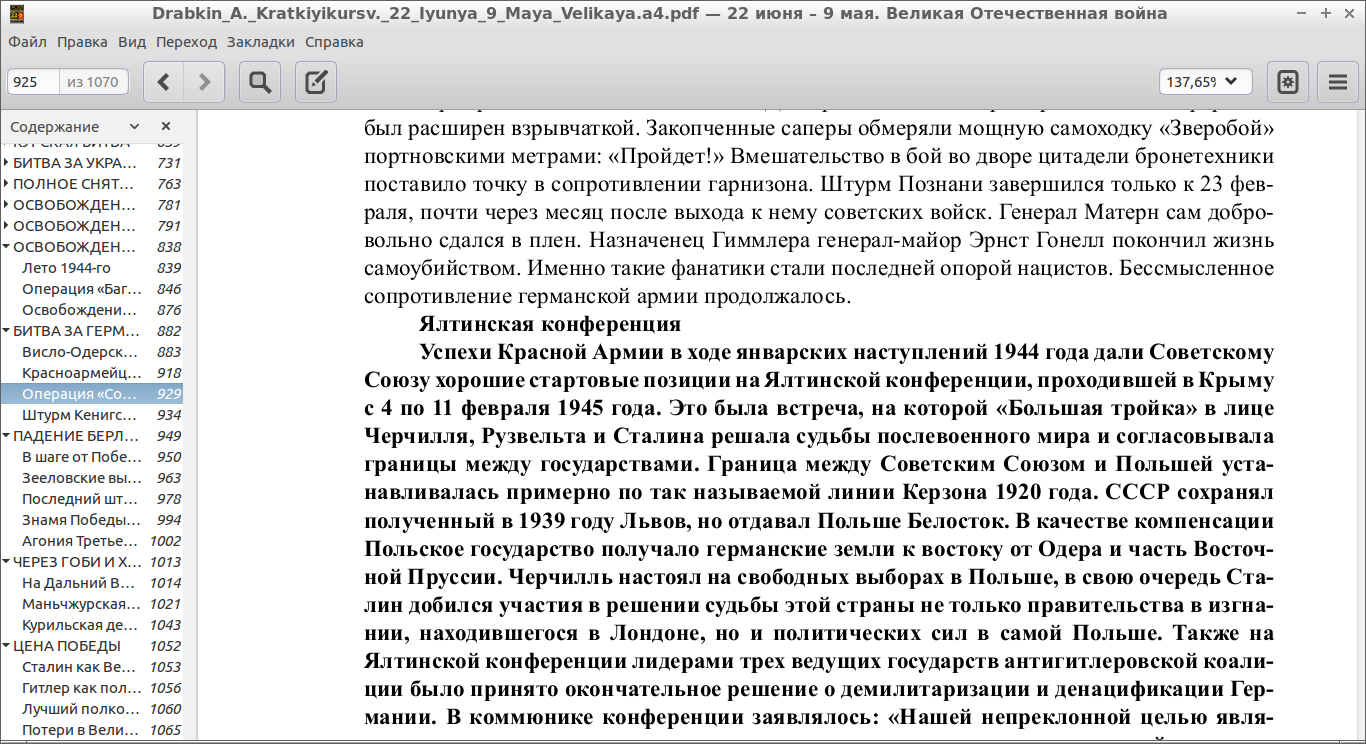The width and height of the screenshot is (1366, 744).
Task: Close the Contents side panel
Action: coord(166,127)
